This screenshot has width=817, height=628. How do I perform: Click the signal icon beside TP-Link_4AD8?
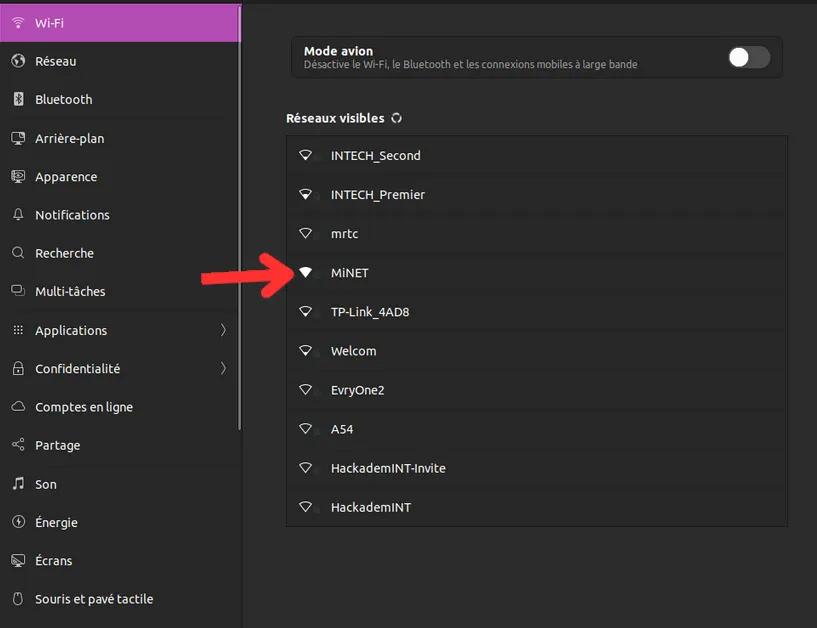[x=306, y=312]
